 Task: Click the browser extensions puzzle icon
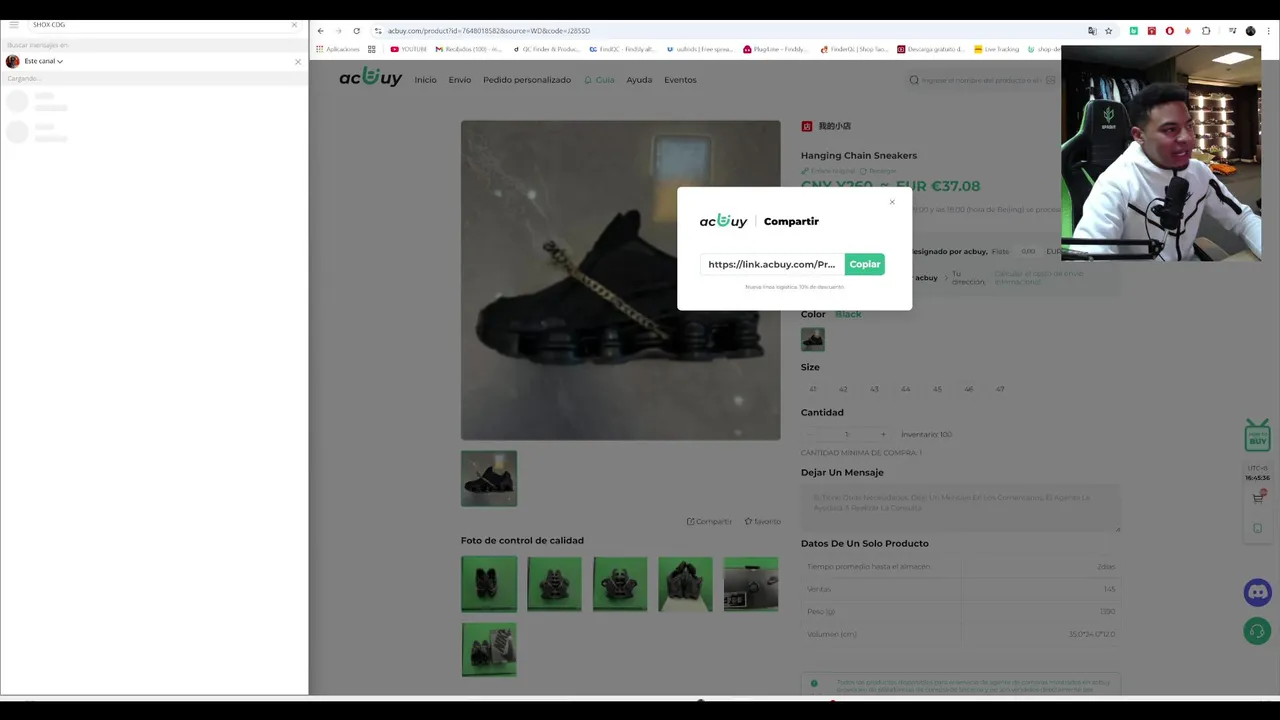pos(1206,31)
